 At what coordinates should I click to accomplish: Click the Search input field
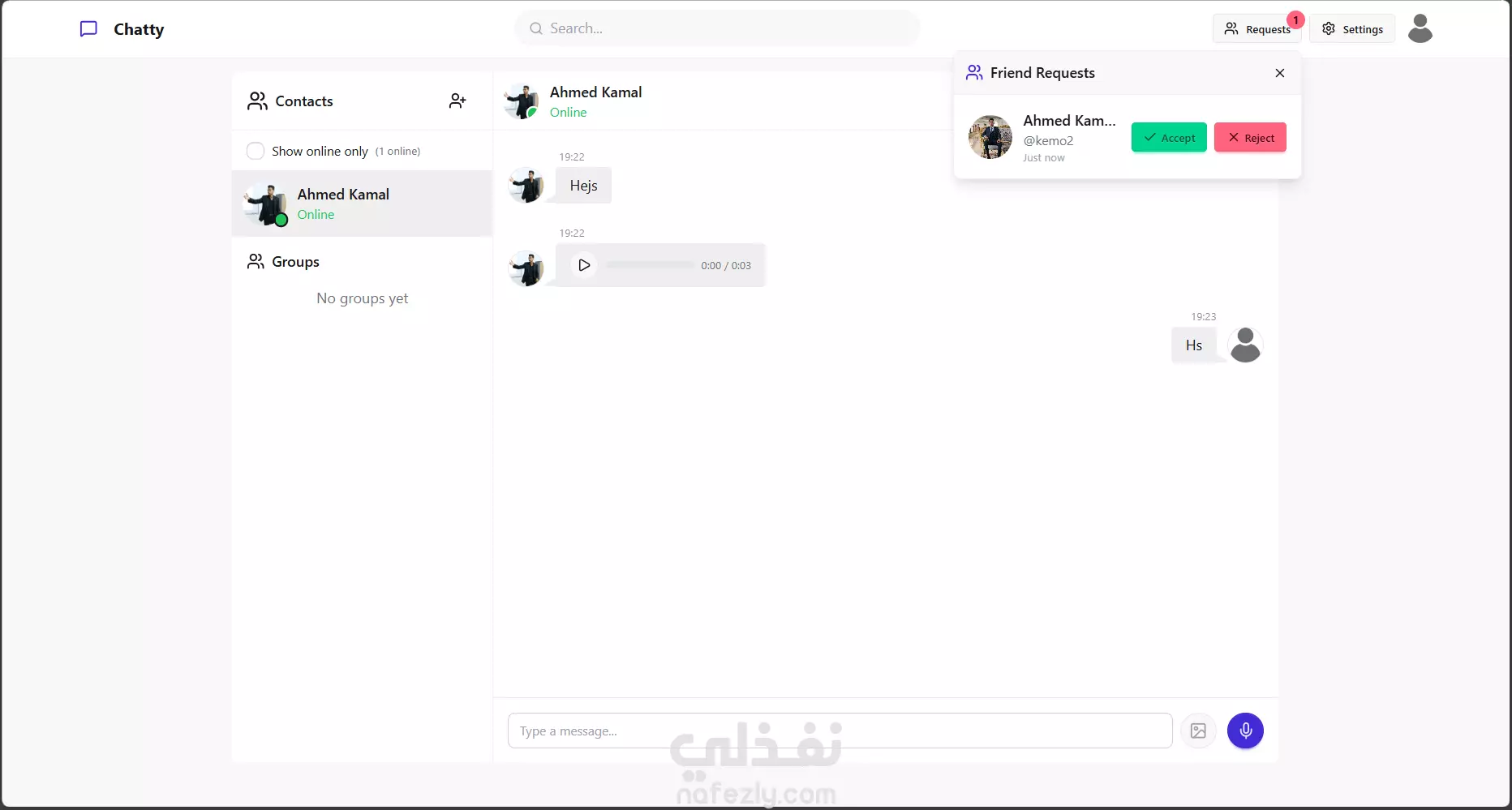coord(717,28)
